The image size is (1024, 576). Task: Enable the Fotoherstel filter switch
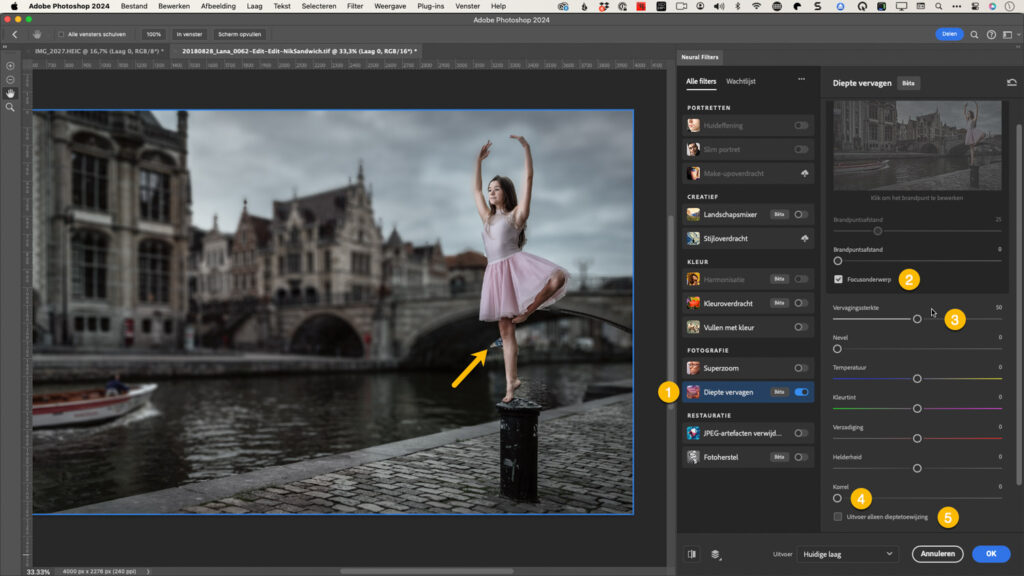pos(801,457)
